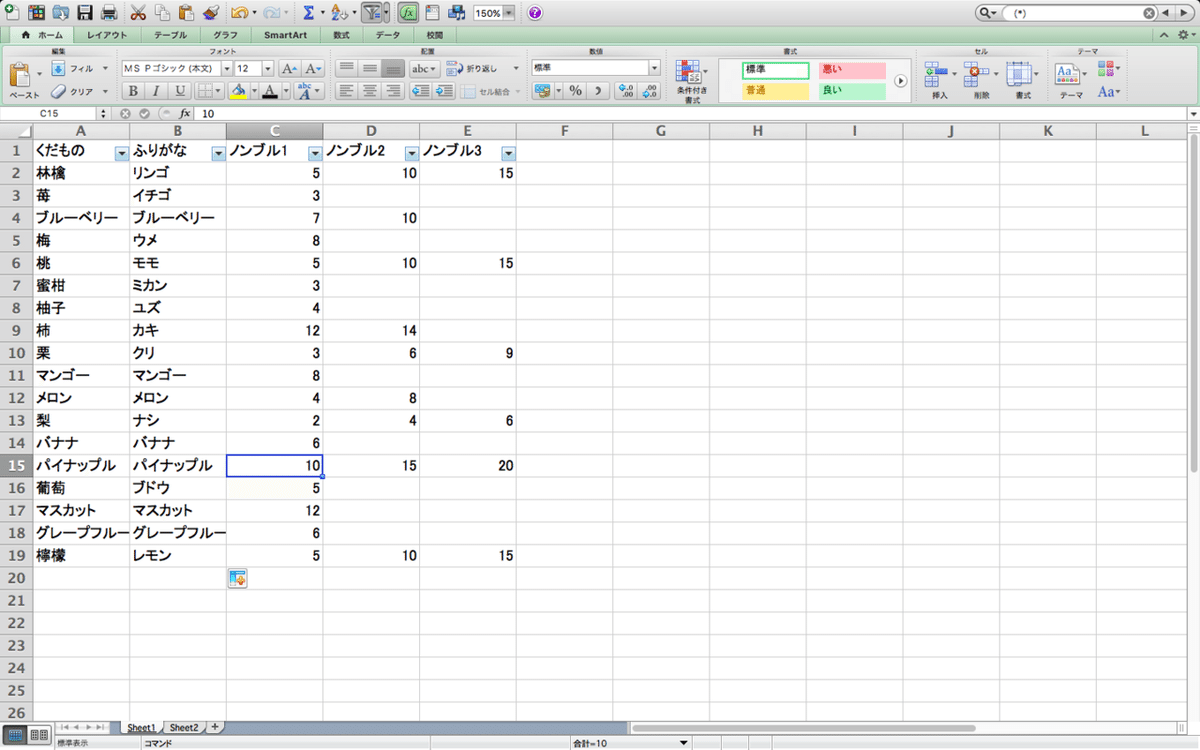Click the Conditional Formatting icon
1200x750 pixels.
(687, 73)
